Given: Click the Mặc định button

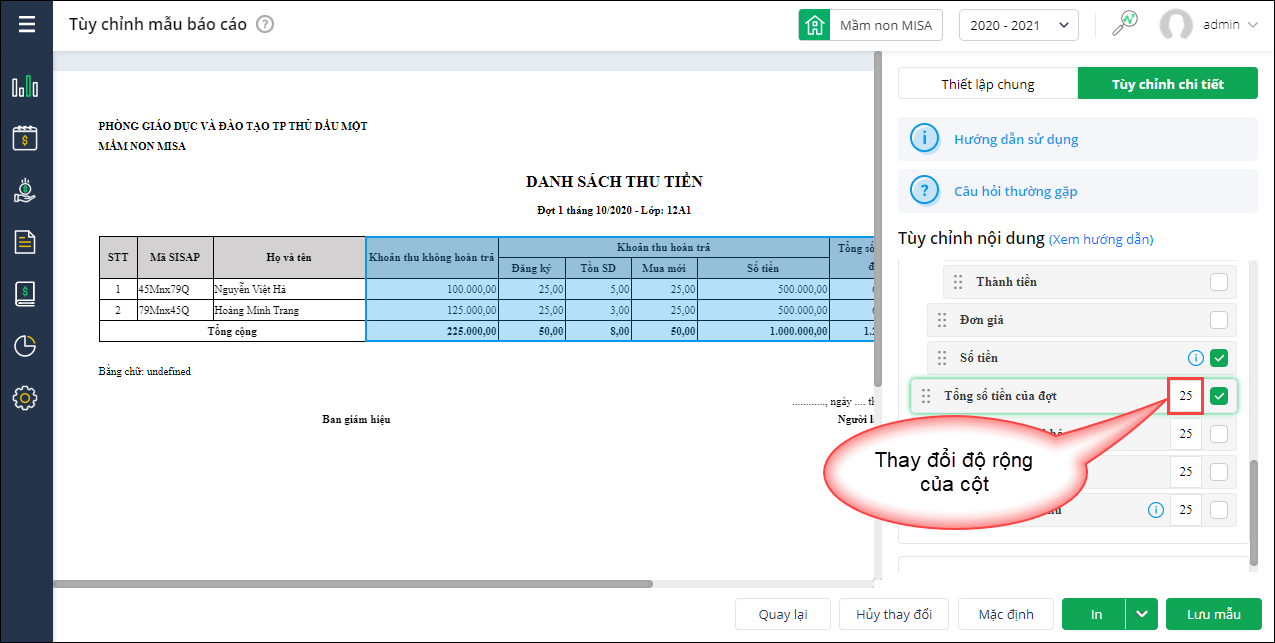Looking at the screenshot, I should (1005, 614).
